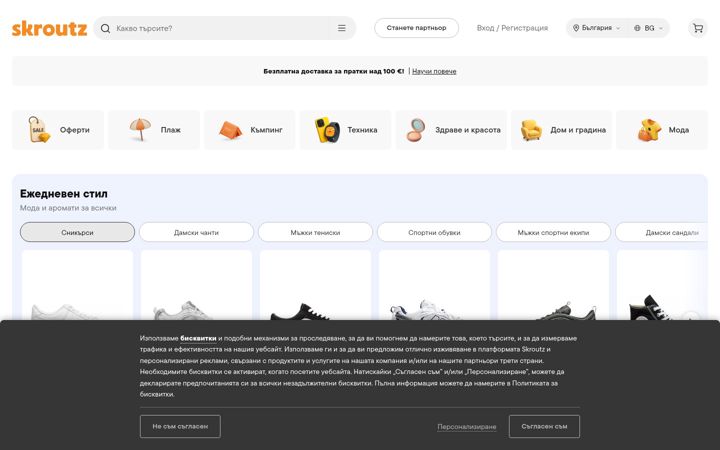Select the Мъжки тениски tab

tap(315, 232)
